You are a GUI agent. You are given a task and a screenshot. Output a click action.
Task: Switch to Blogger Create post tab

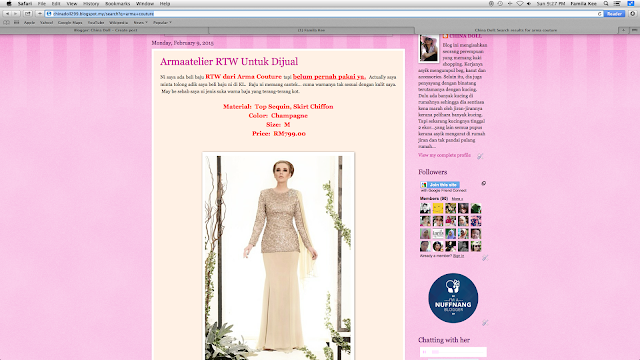pyautogui.click(x=105, y=30)
